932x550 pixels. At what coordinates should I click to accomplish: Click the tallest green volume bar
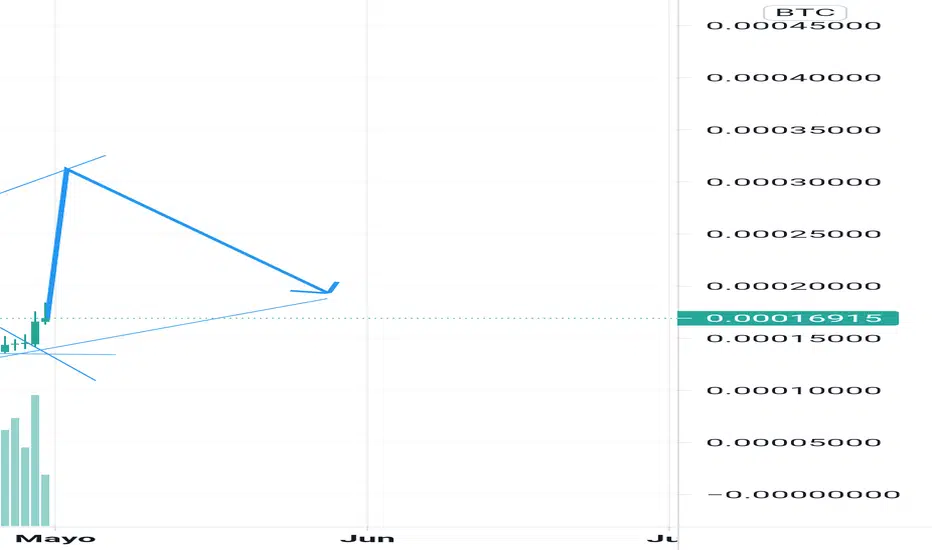point(35,459)
